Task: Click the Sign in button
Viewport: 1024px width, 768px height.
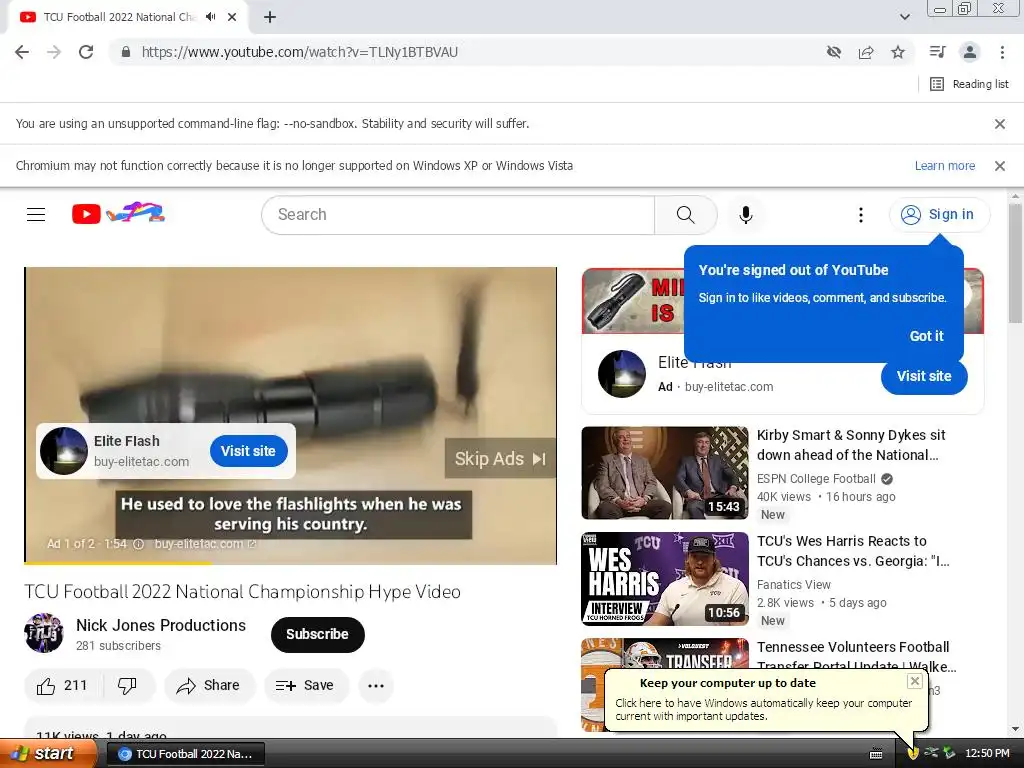Action: pyautogui.click(x=939, y=214)
